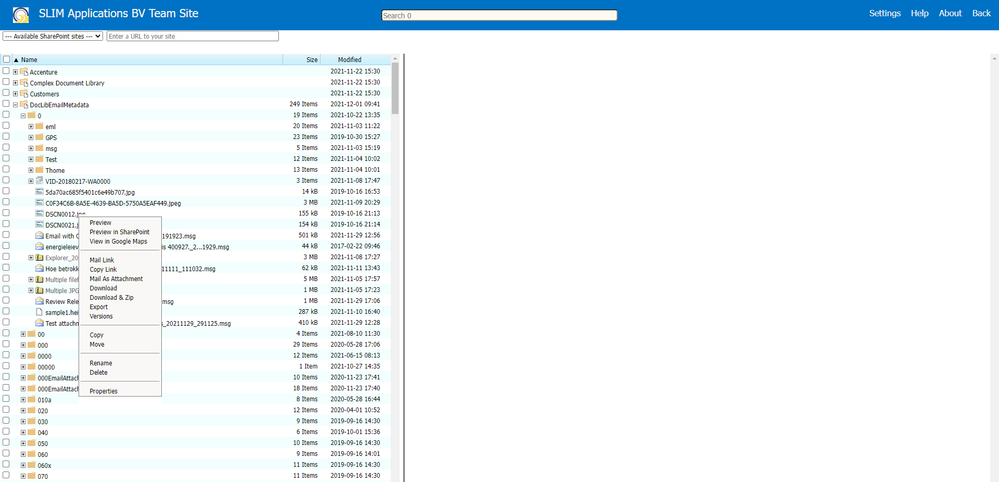
Task: Focus the Search input field
Action: pos(499,15)
